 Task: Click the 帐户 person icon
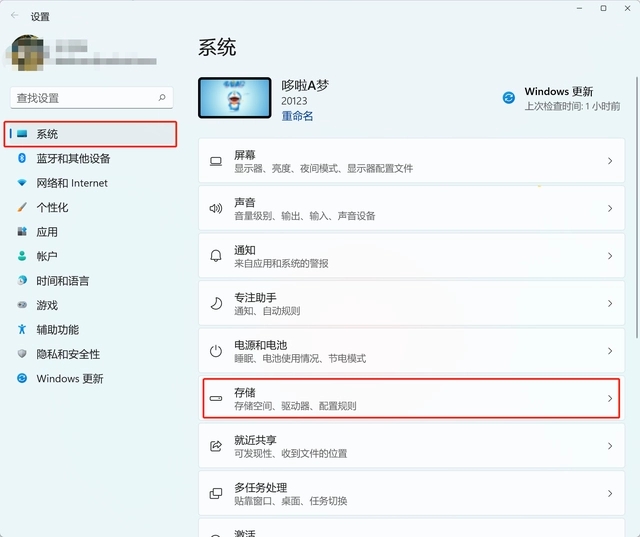[x=22, y=256]
